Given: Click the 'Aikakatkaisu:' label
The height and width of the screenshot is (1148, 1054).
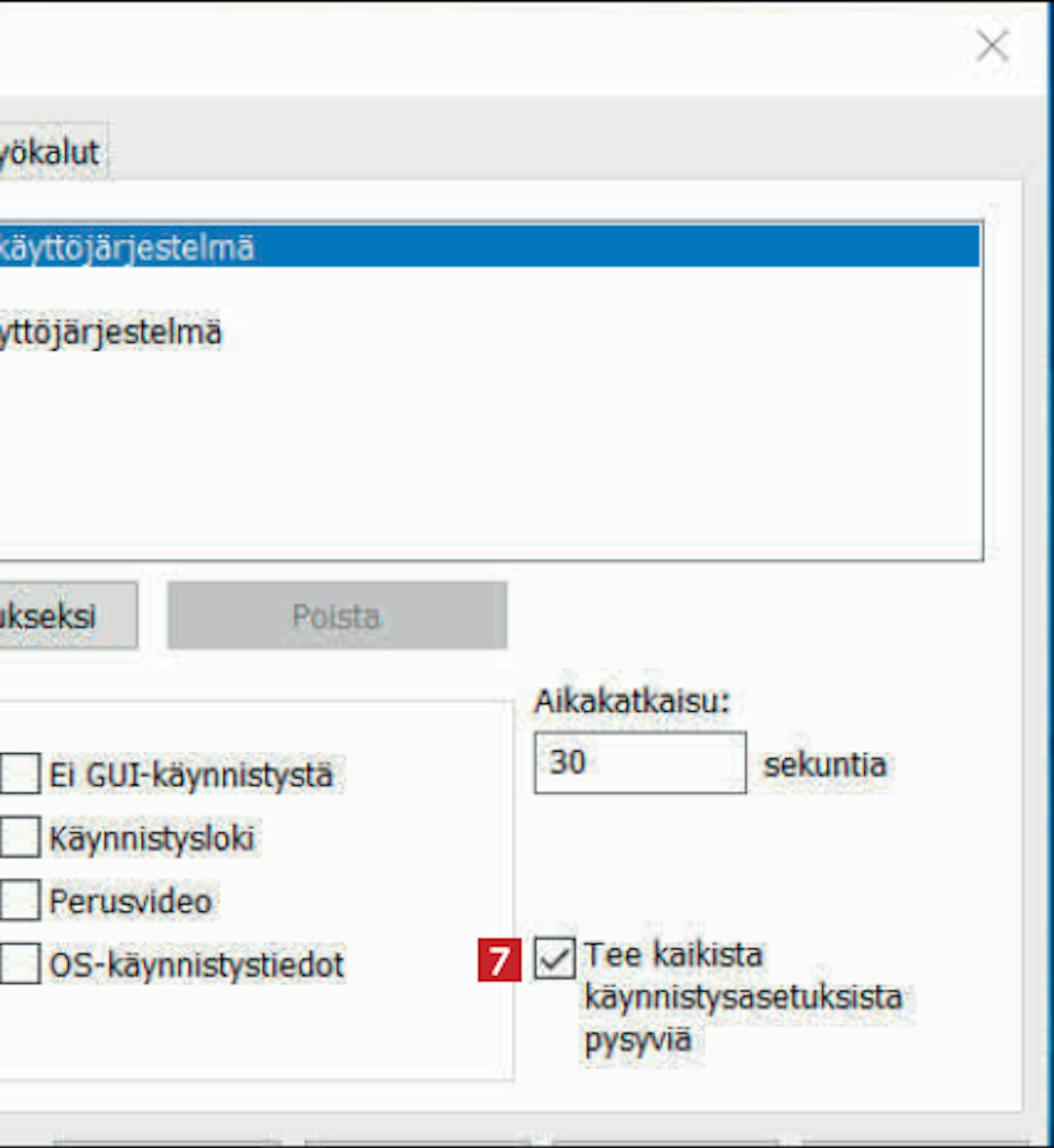Looking at the screenshot, I should coord(632,701).
